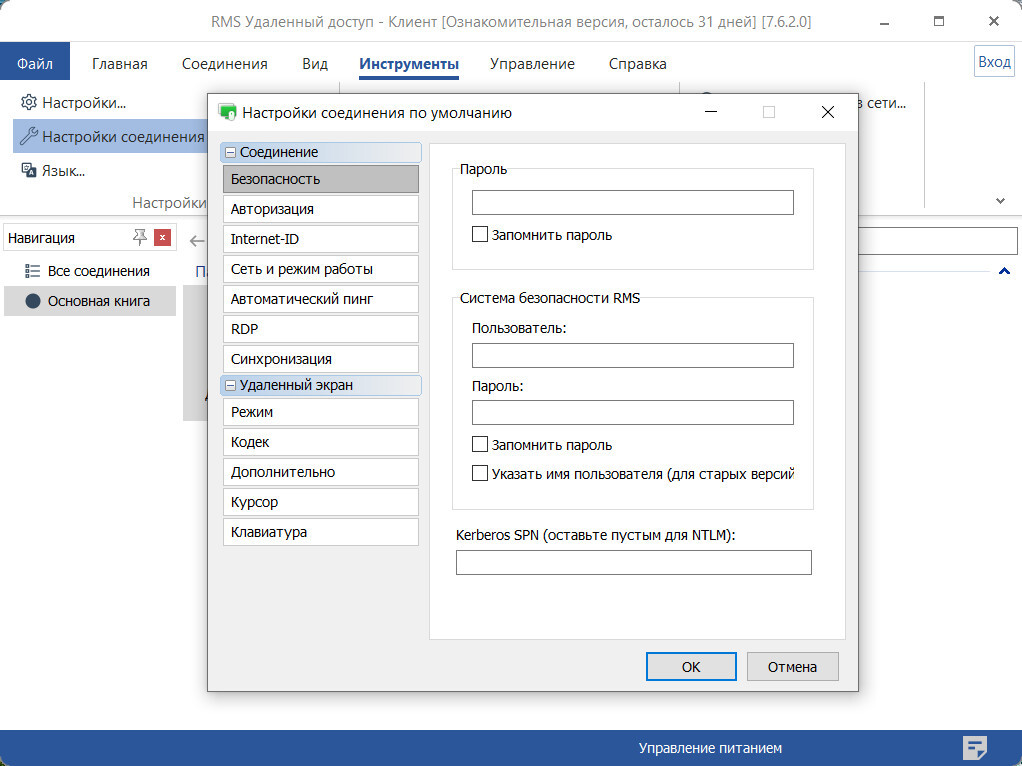Open the Вид ribbon tab
This screenshot has height=766, width=1022.
(x=315, y=64)
